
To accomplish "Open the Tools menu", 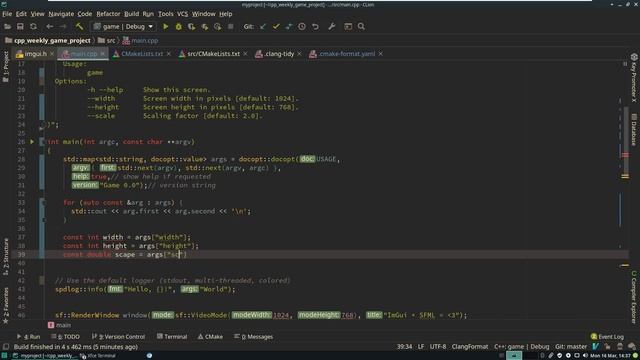I will 165,14.
